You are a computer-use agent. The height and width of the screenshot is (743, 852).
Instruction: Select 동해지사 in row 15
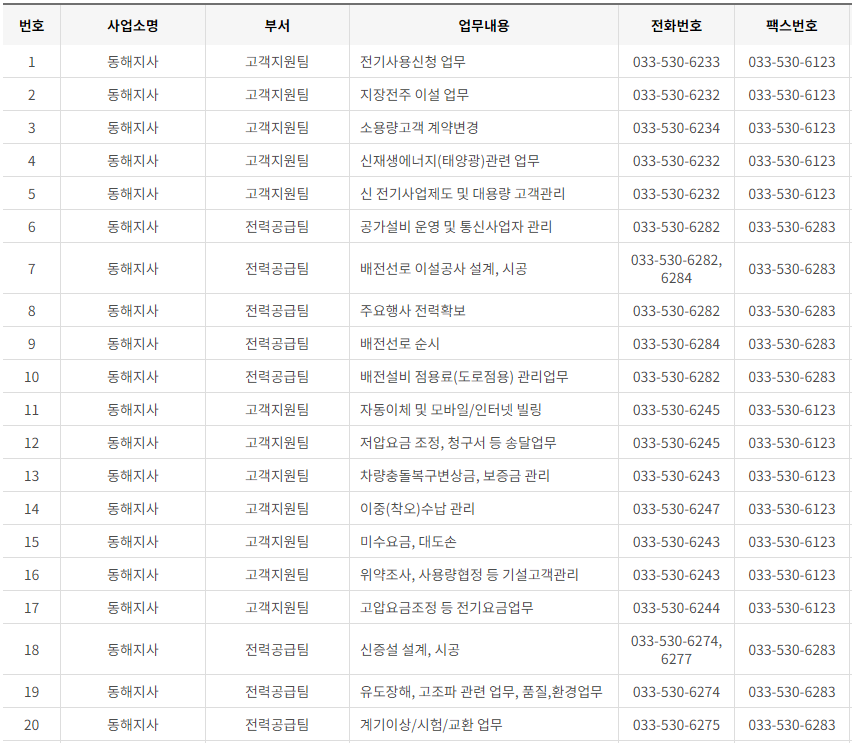tap(131, 541)
